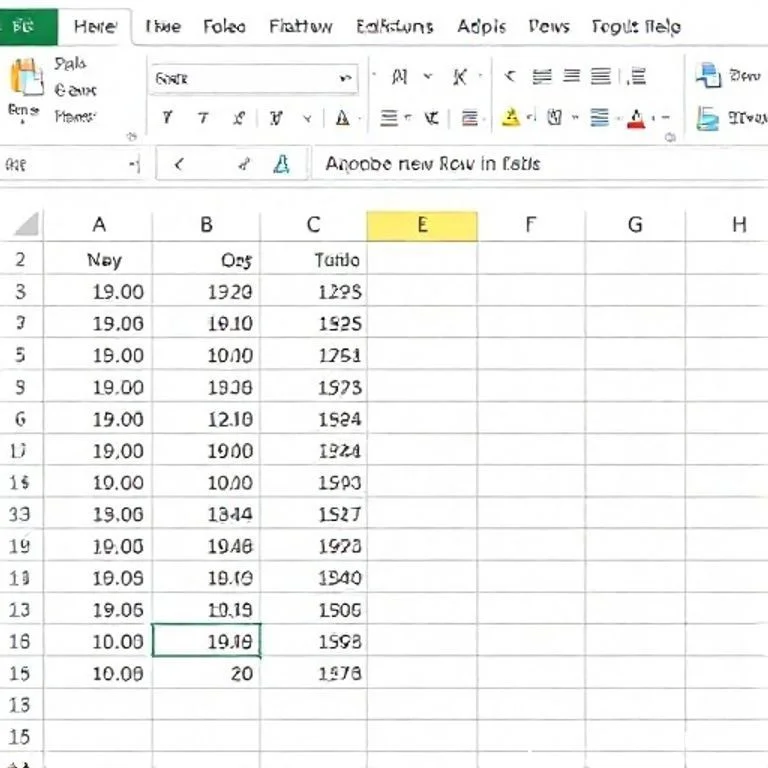Click the boxed glyph icon after the yellow highlighter

[x=554, y=117]
